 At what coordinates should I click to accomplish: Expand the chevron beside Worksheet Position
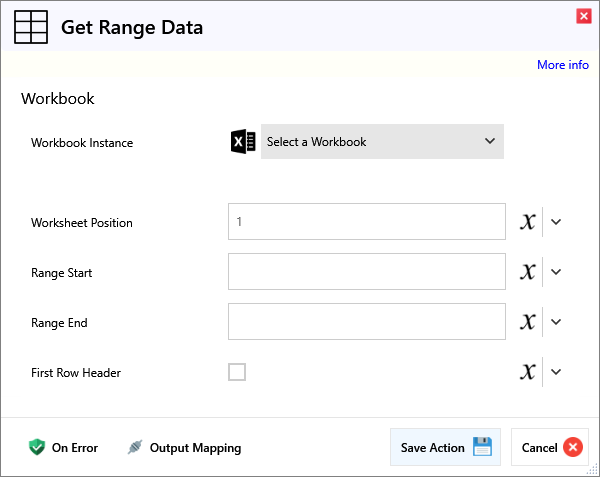[x=557, y=222]
